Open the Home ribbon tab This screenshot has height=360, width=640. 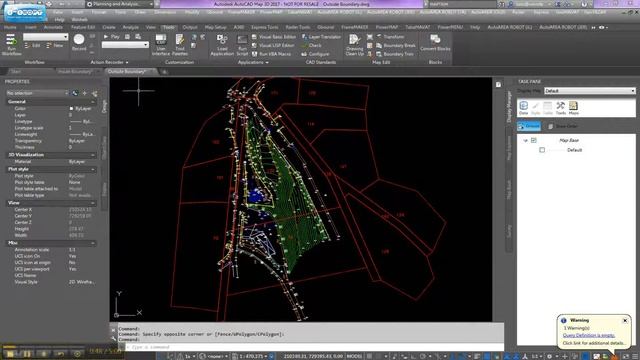tap(10, 27)
